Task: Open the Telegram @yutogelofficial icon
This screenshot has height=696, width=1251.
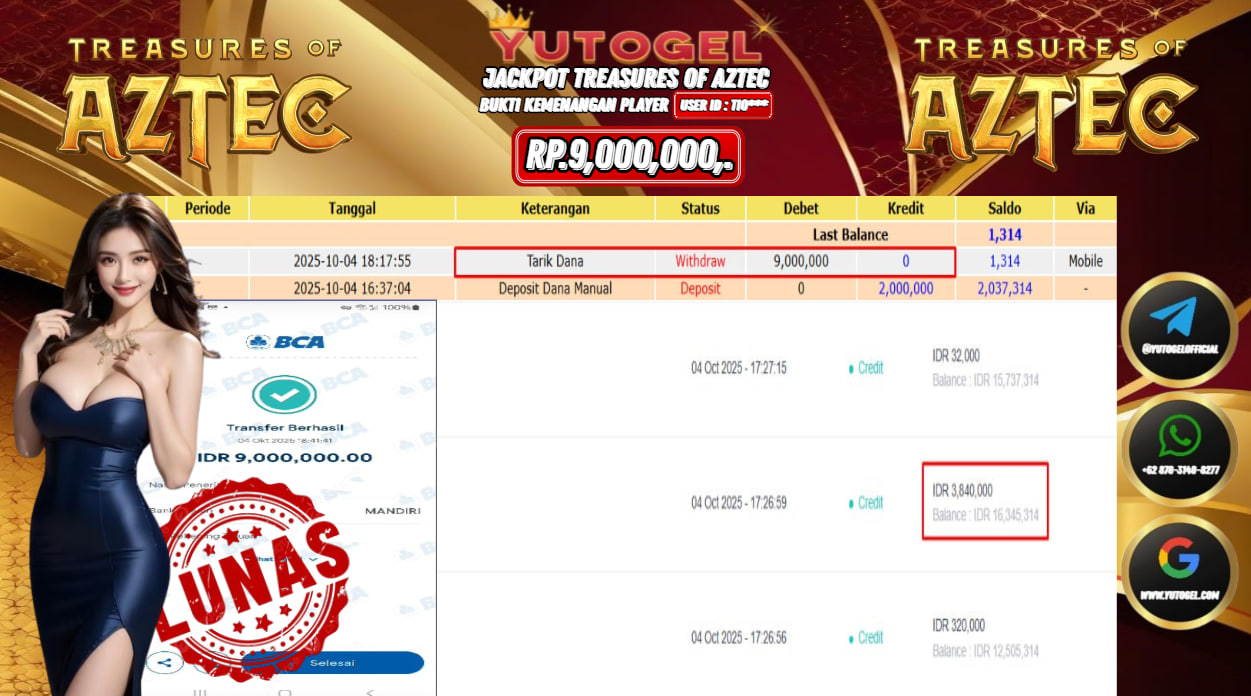Action: pos(1179,326)
